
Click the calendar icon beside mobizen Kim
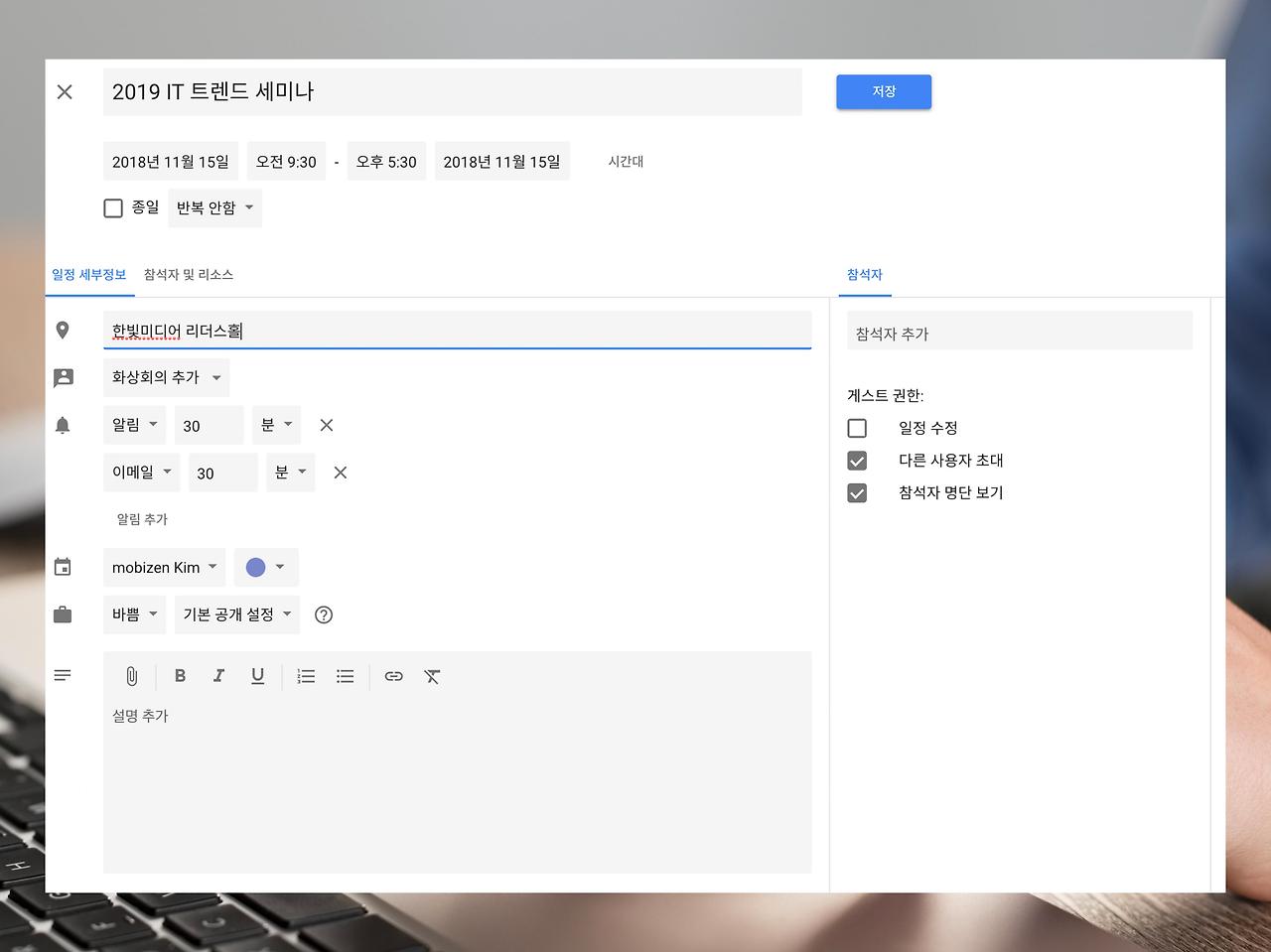coord(63,567)
